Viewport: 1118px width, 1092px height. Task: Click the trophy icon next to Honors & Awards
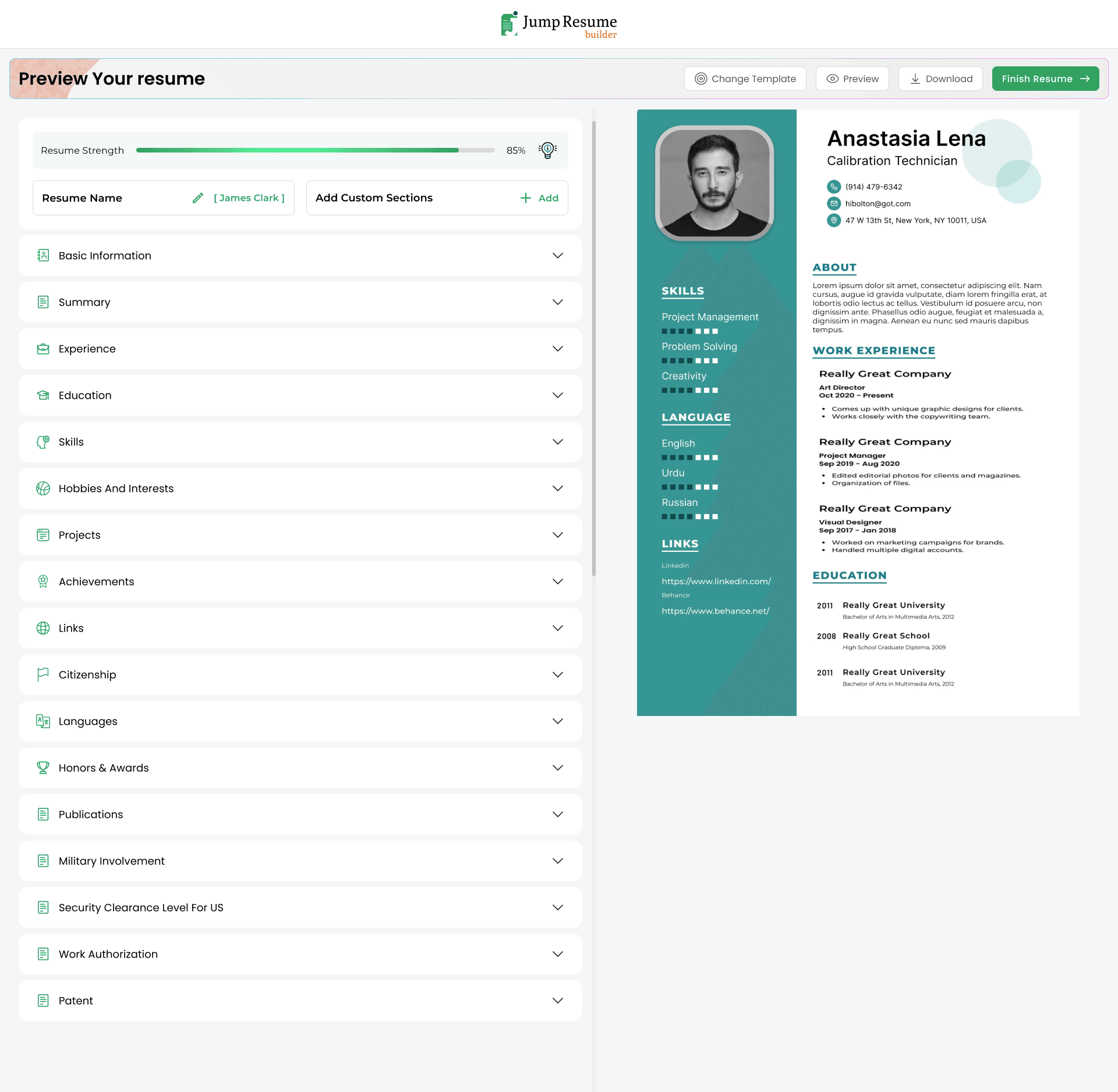click(43, 767)
